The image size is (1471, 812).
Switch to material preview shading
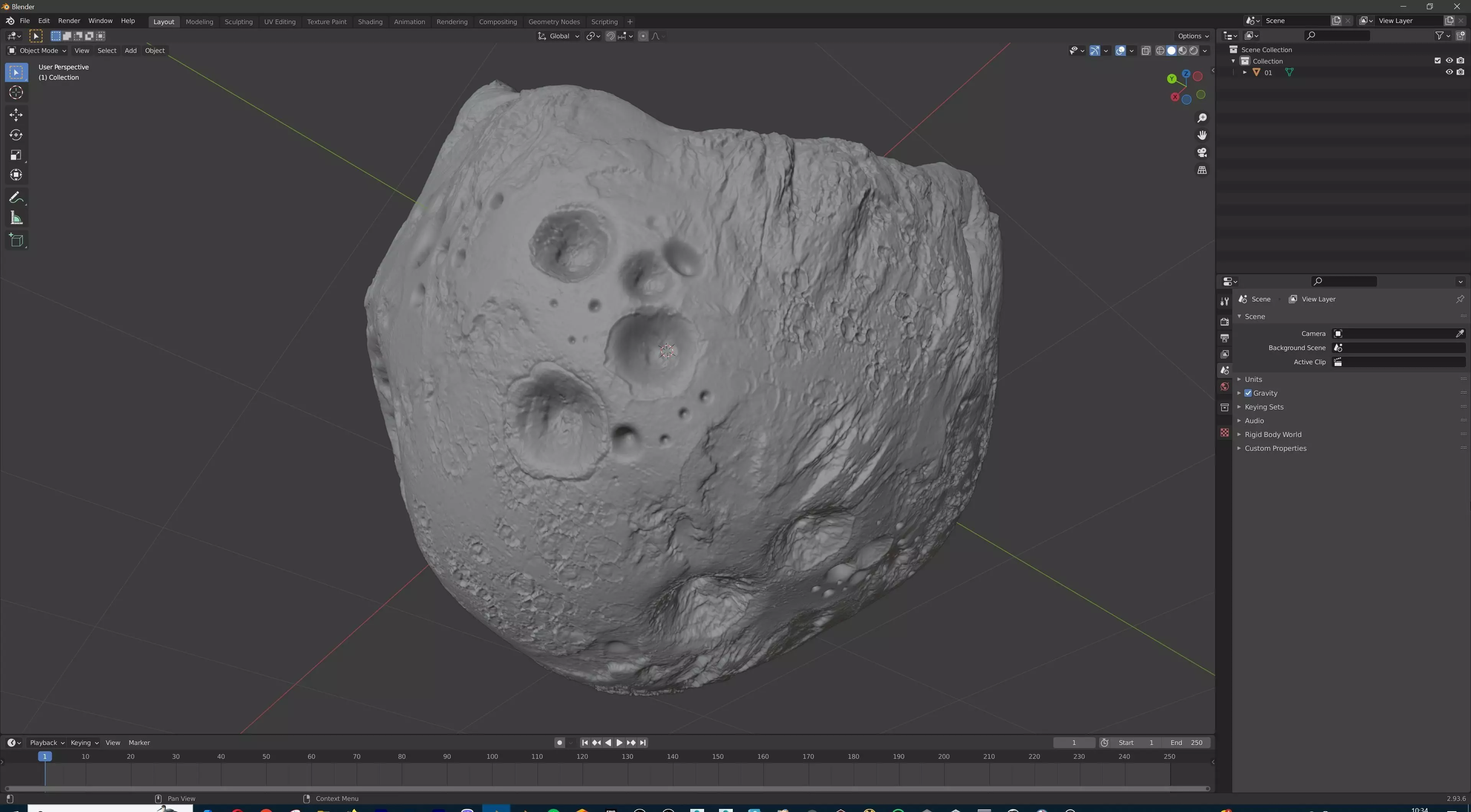[x=1182, y=51]
